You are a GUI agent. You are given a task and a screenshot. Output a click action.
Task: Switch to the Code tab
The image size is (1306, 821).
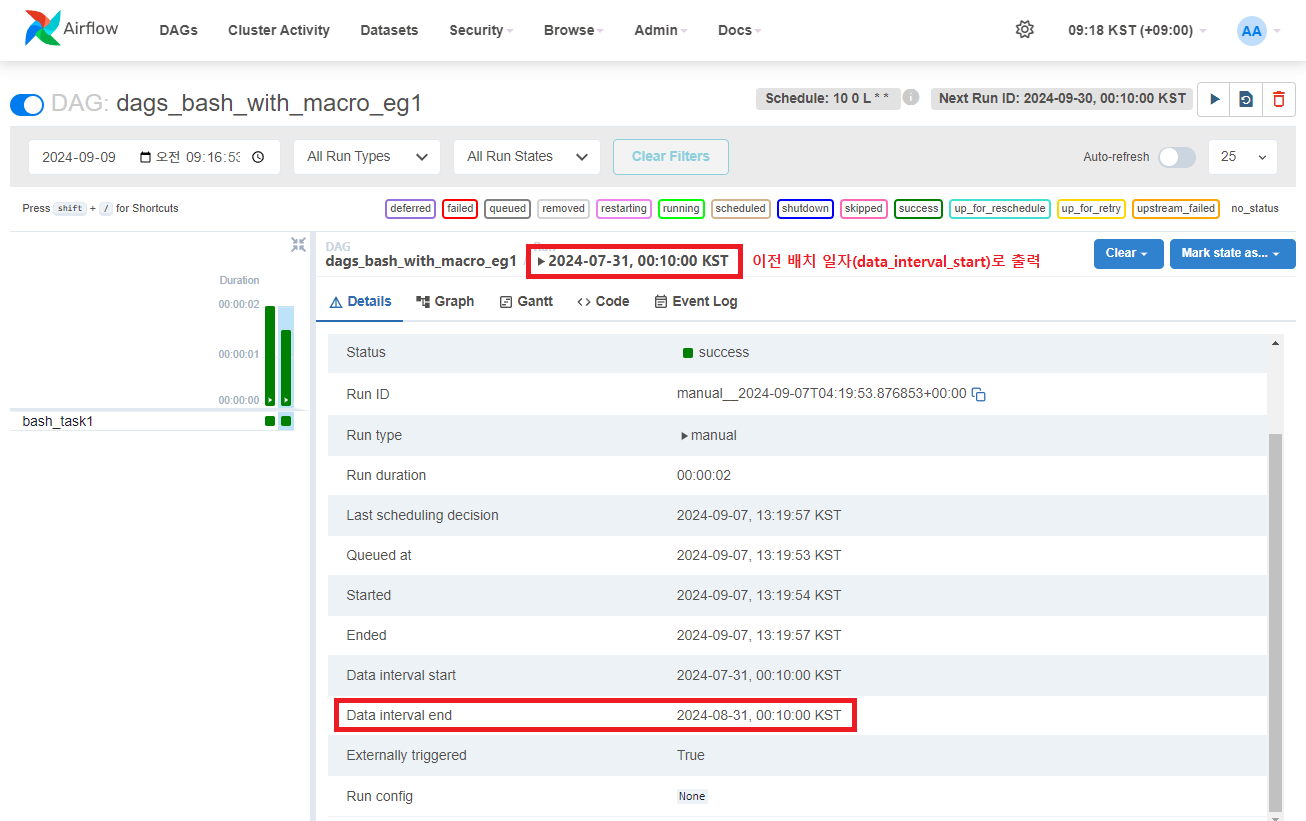[x=603, y=301]
